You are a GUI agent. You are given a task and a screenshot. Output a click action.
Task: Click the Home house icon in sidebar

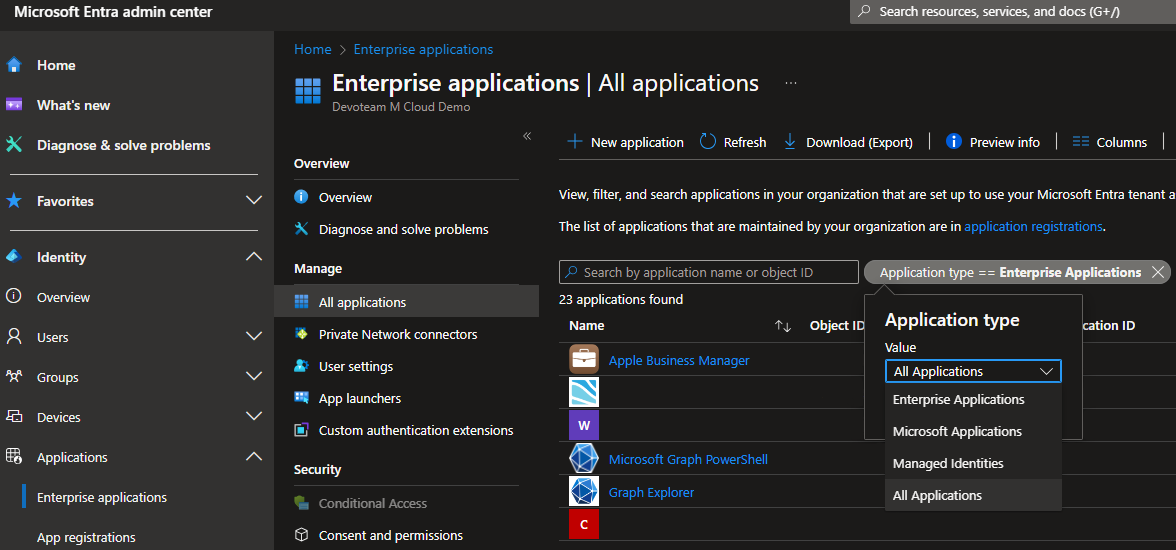coord(14,65)
